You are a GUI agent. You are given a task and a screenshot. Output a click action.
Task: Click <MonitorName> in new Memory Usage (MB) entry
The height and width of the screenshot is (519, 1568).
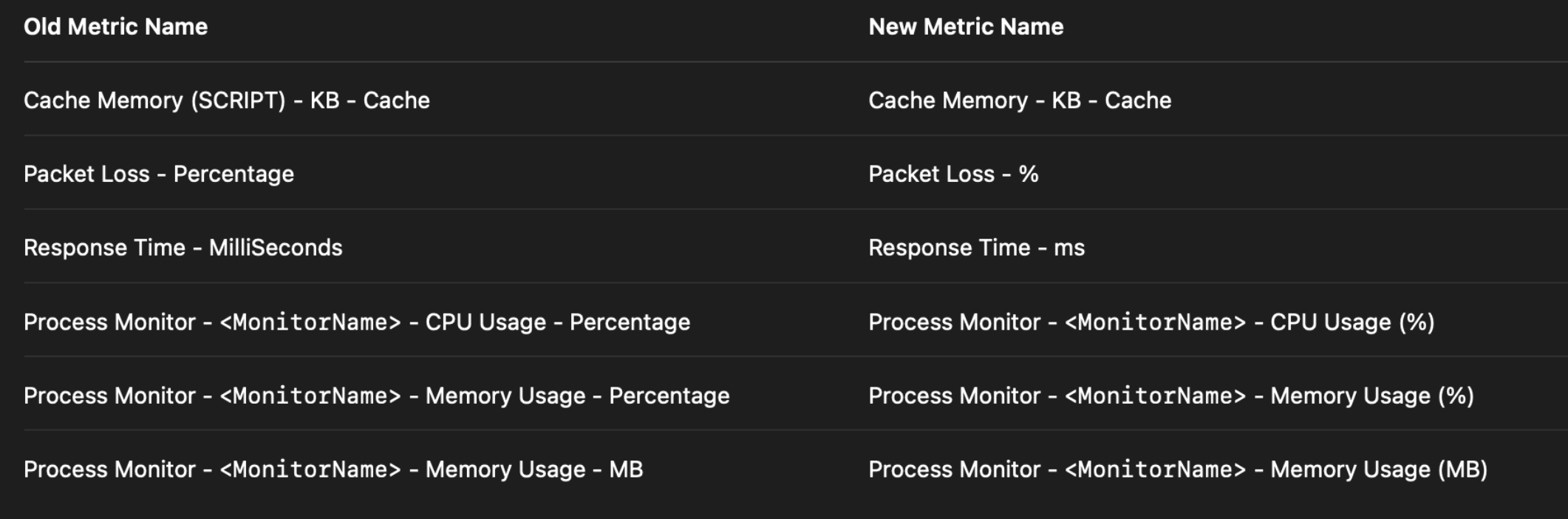pos(1156,469)
